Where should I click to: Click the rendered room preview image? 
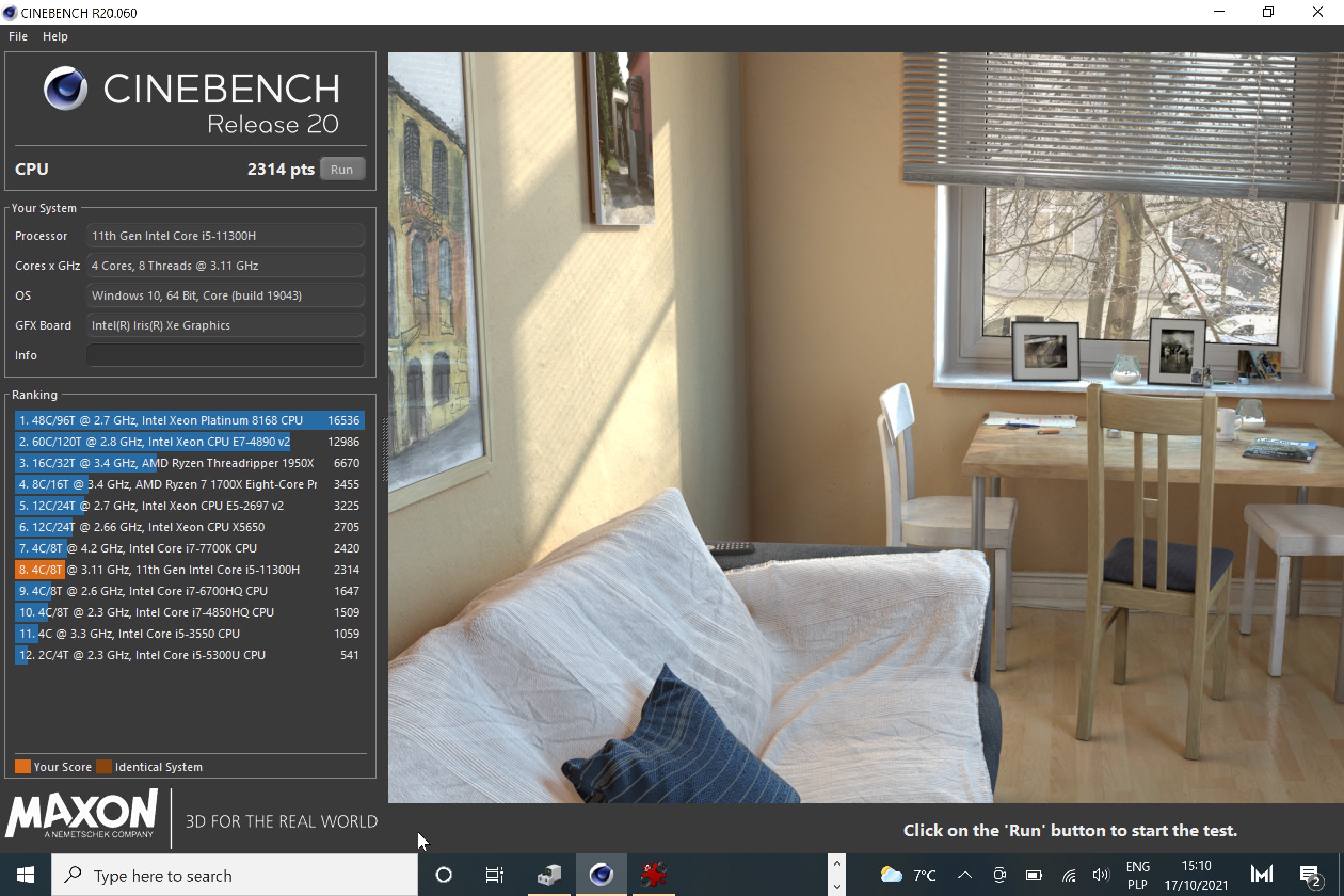click(x=866, y=427)
